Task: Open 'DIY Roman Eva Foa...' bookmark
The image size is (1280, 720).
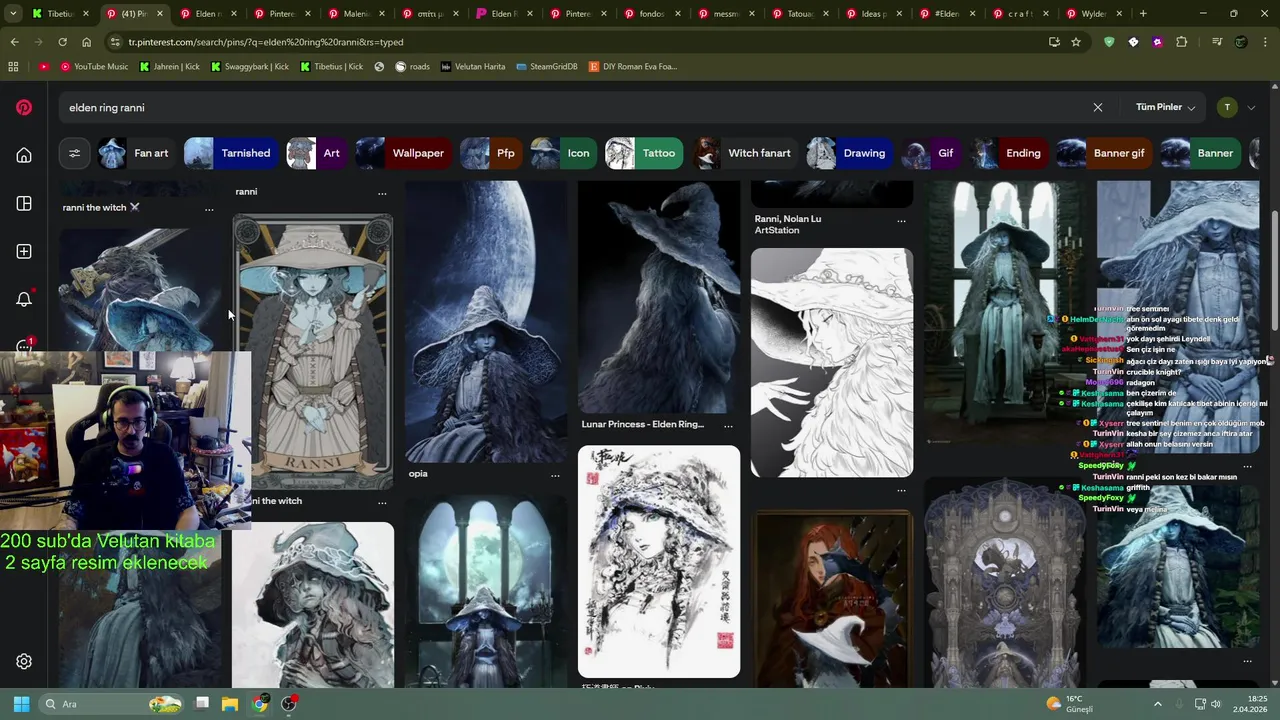Action: pos(633,66)
